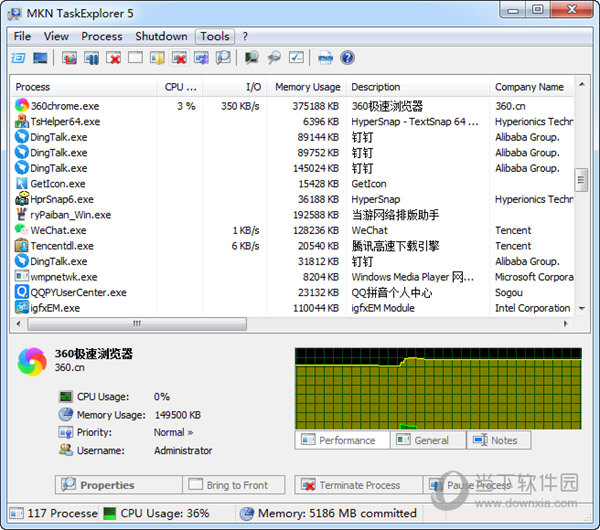Viewport: 600px width, 530px height.
Task: Open the Shutdown menu
Action: click(x=161, y=36)
